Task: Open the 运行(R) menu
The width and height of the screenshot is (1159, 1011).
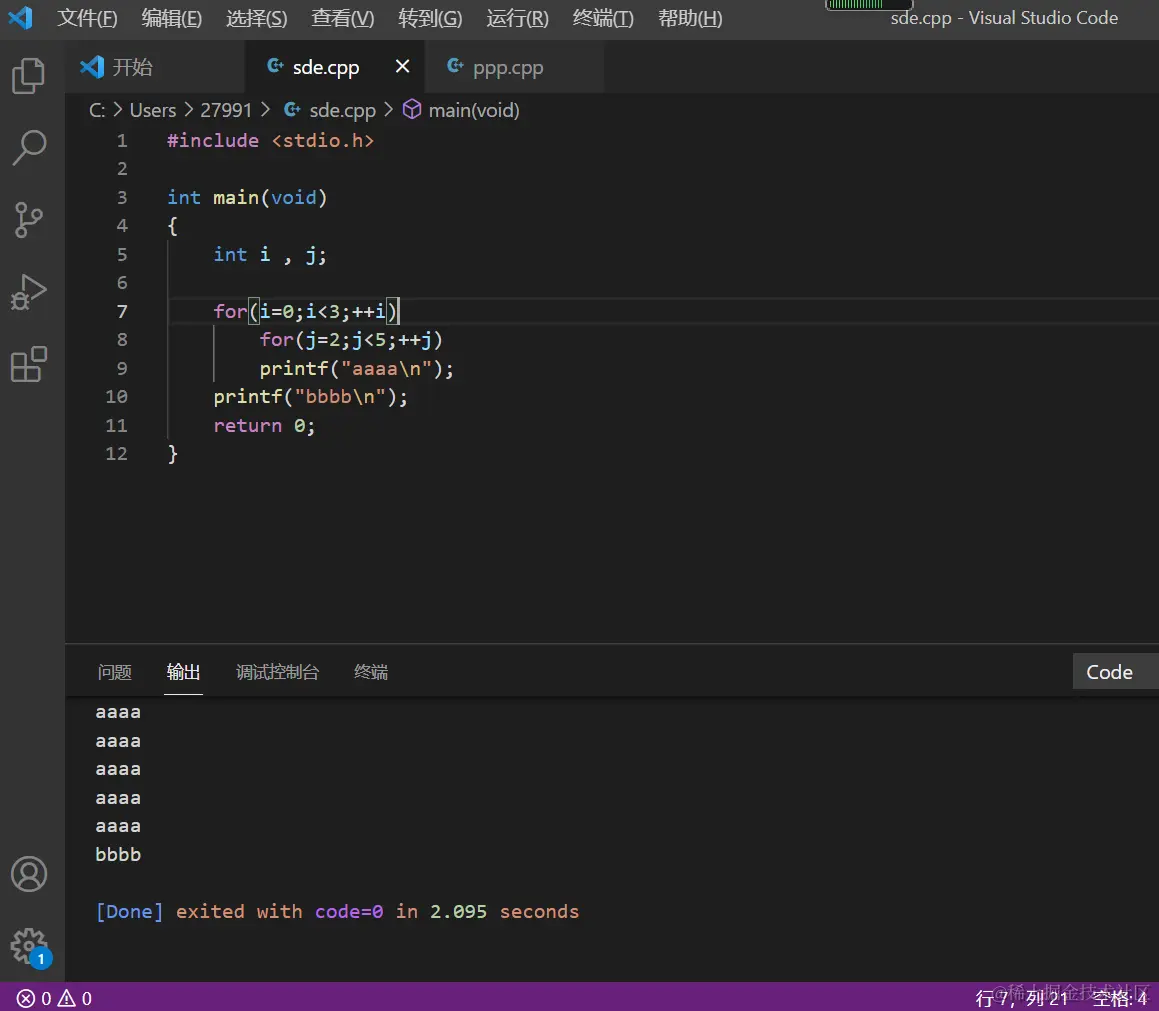Action: pos(517,18)
